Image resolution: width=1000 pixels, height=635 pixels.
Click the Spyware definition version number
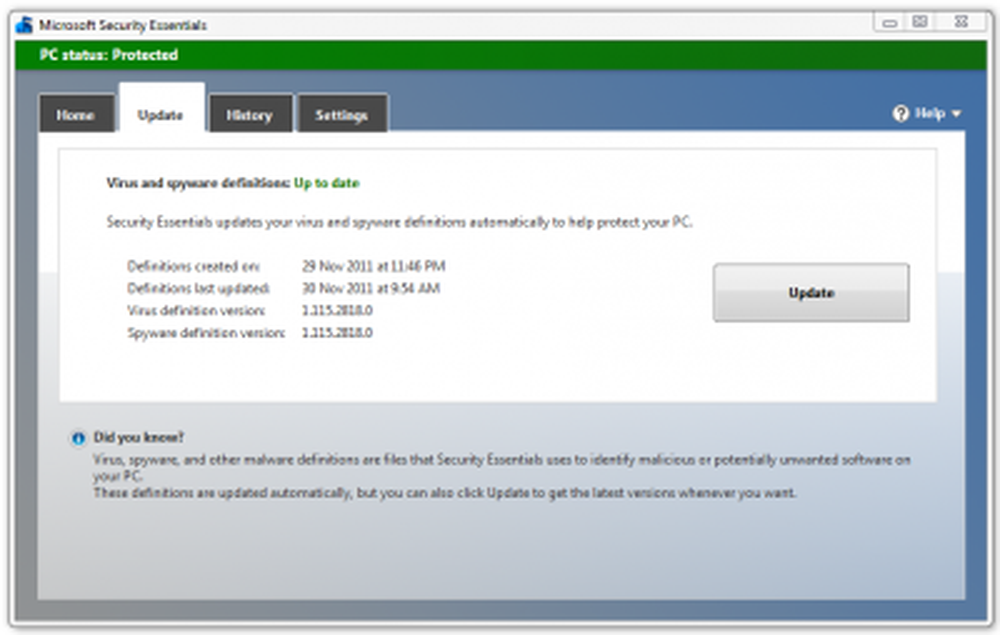tap(337, 332)
